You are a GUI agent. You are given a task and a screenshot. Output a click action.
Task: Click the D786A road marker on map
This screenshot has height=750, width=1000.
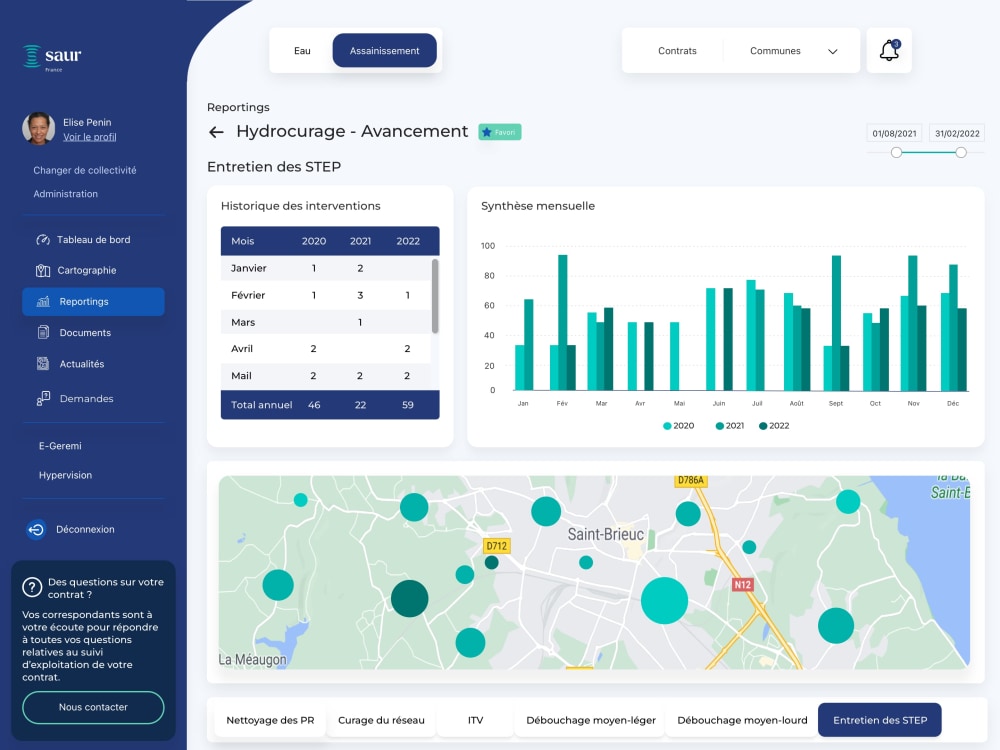click(x=691, y=480)
